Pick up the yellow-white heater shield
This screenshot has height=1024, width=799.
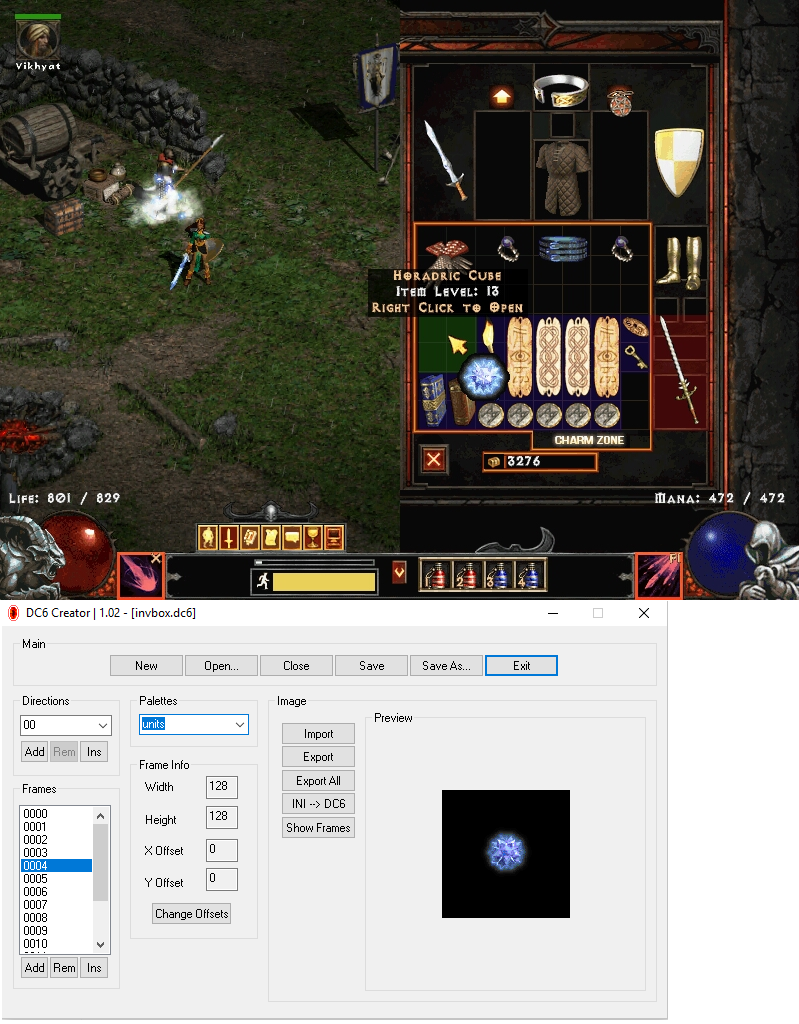(678, 161)
